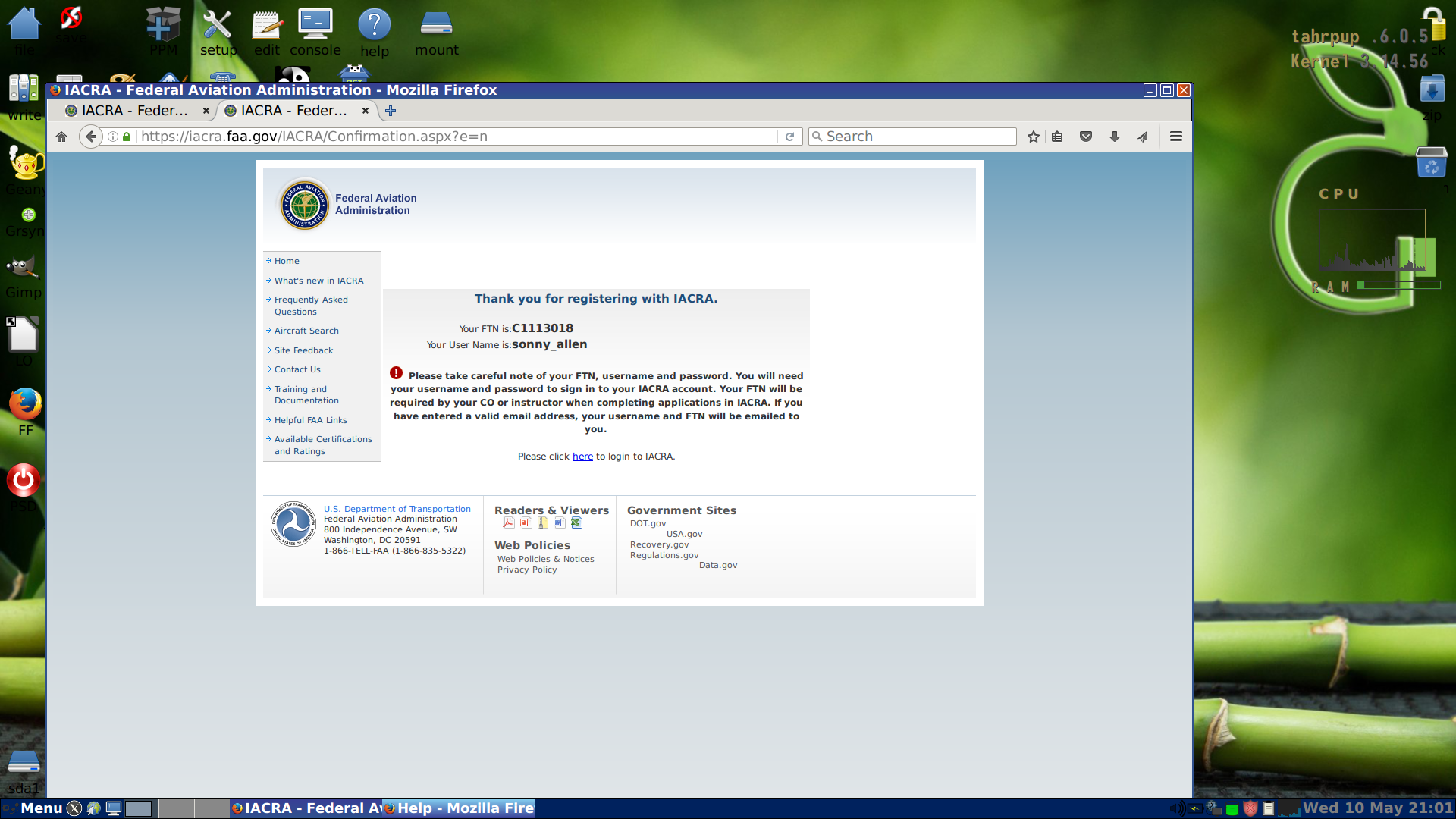This screenshot has width=1456, height=819.
Task: Open the mount desktop icon
Action: (437, 33)
